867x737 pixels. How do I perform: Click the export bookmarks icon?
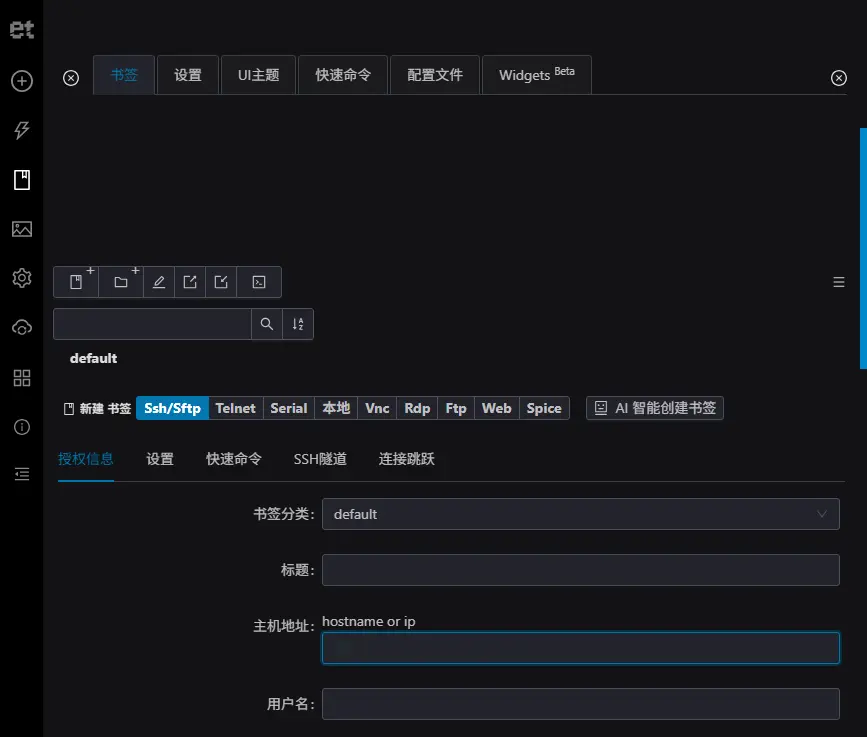[190, 282]
